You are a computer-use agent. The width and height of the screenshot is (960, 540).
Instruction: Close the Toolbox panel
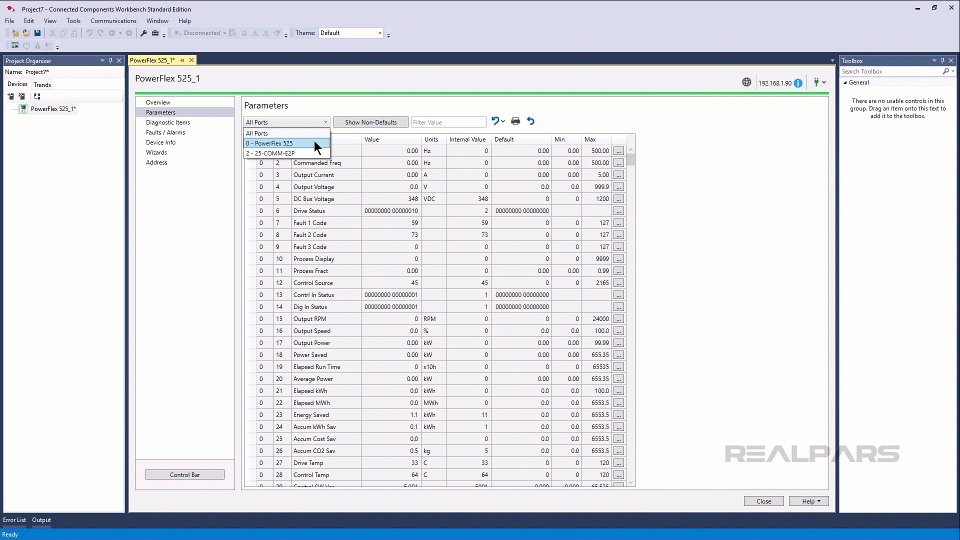(951, 61)
